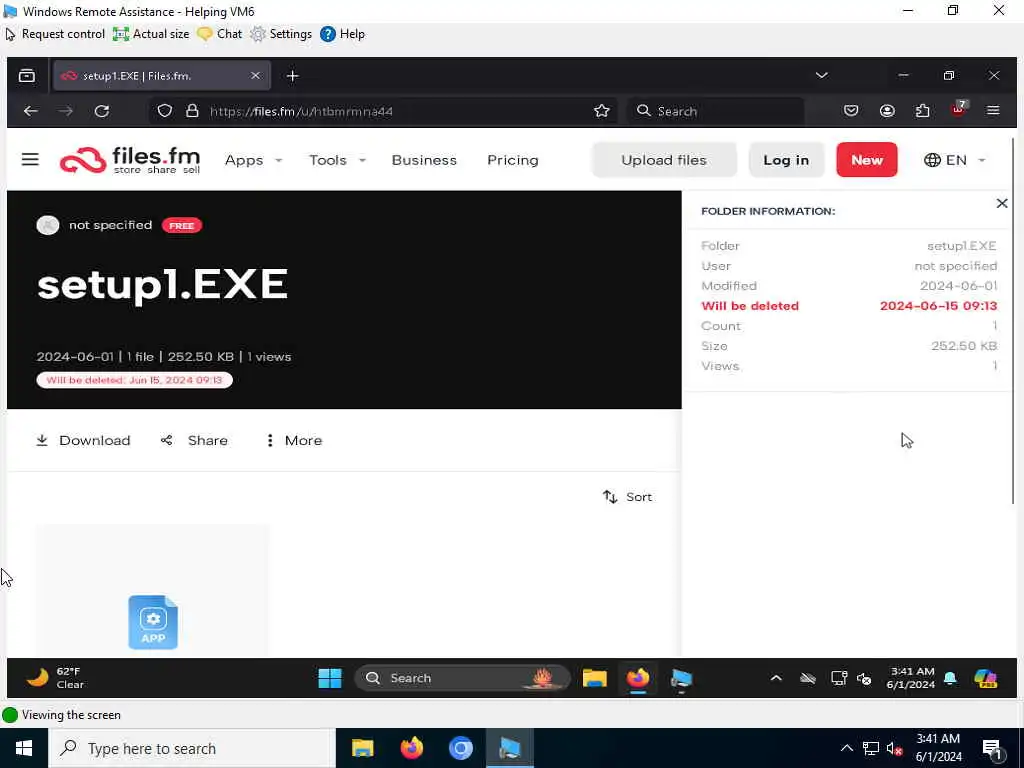Click the Will be deleted date 2024-06-15 09:13
This screenshot has height=768, width=1024.
tap(938, 306)
